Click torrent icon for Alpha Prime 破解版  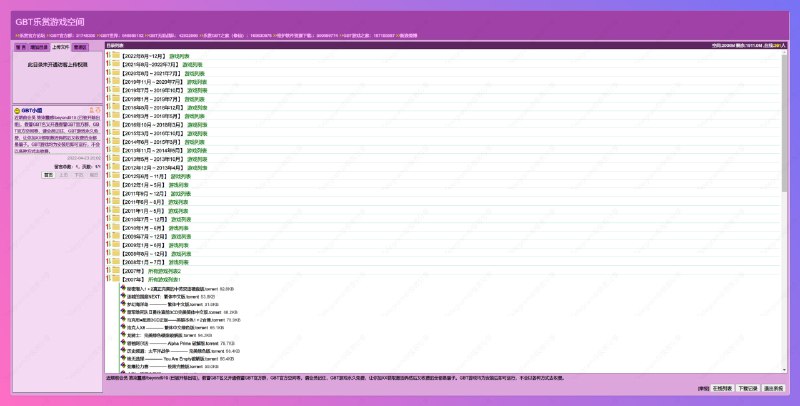pos(122,342)
